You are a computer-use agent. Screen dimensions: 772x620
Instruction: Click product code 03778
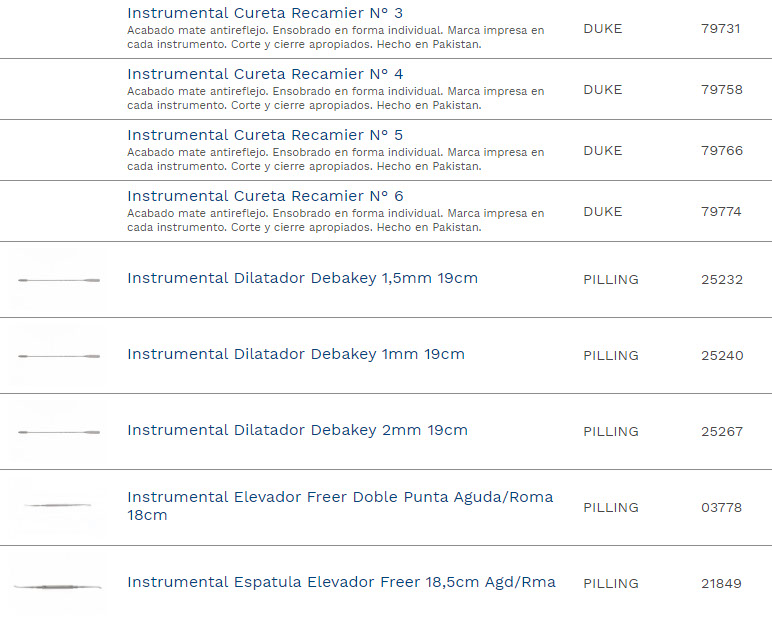pos(722,508)
